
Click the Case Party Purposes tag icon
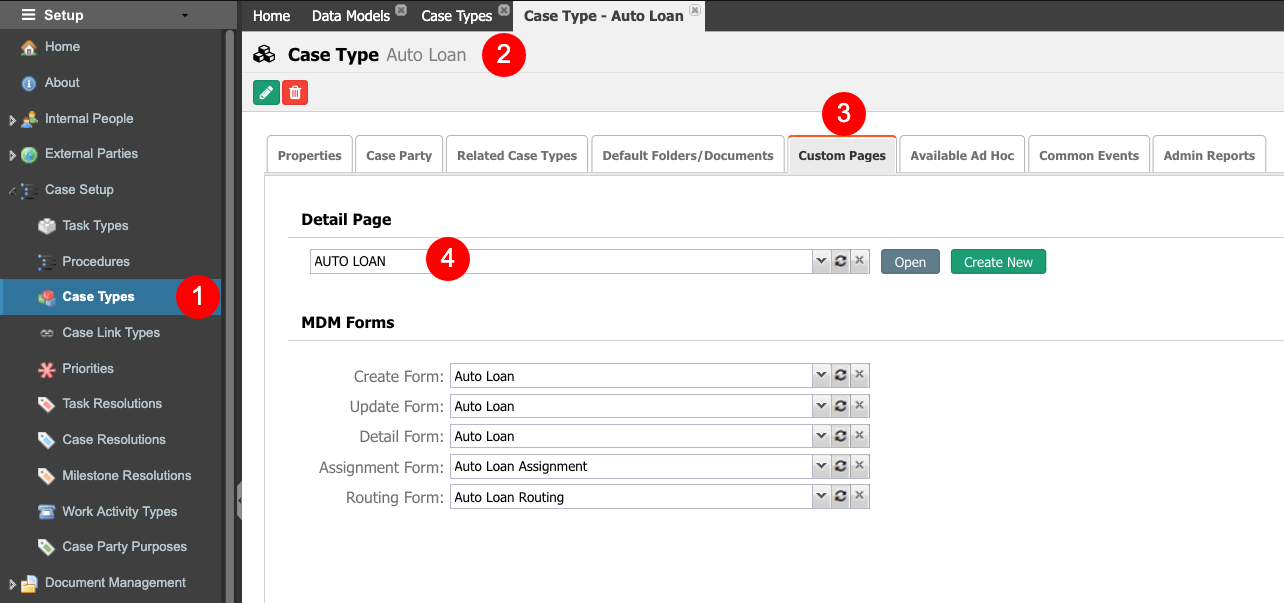click(46, 547)
